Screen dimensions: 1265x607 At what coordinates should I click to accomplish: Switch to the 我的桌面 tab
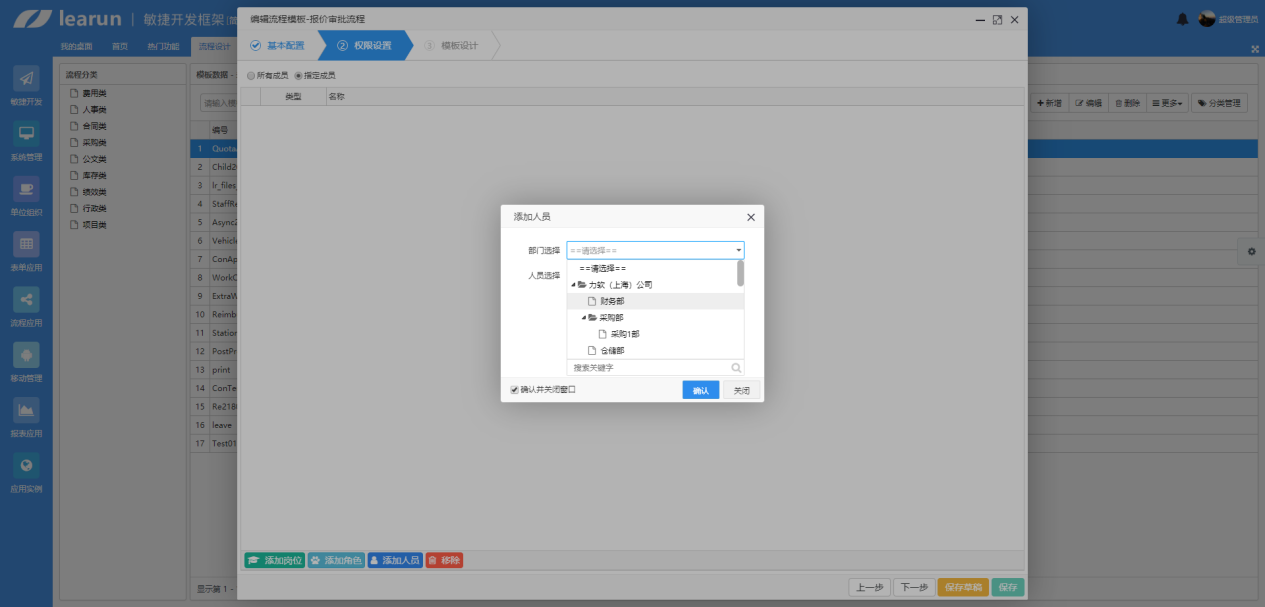76,47
